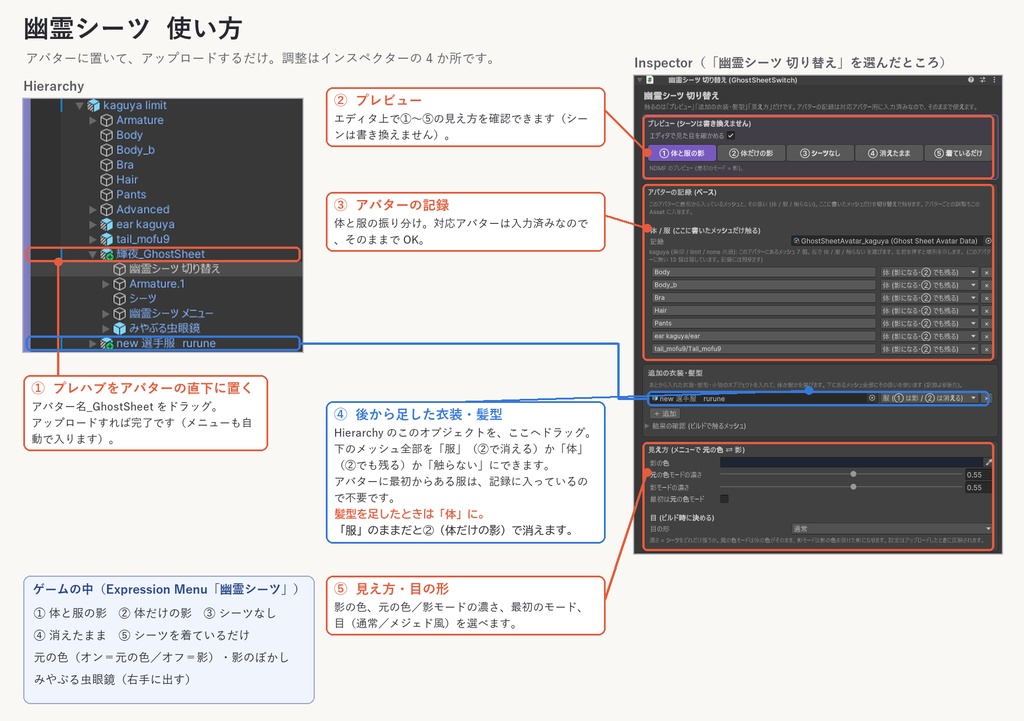
Task: Click the GhostSheetSwitch script icon in Inspector header
Action: tap(650, 80)
